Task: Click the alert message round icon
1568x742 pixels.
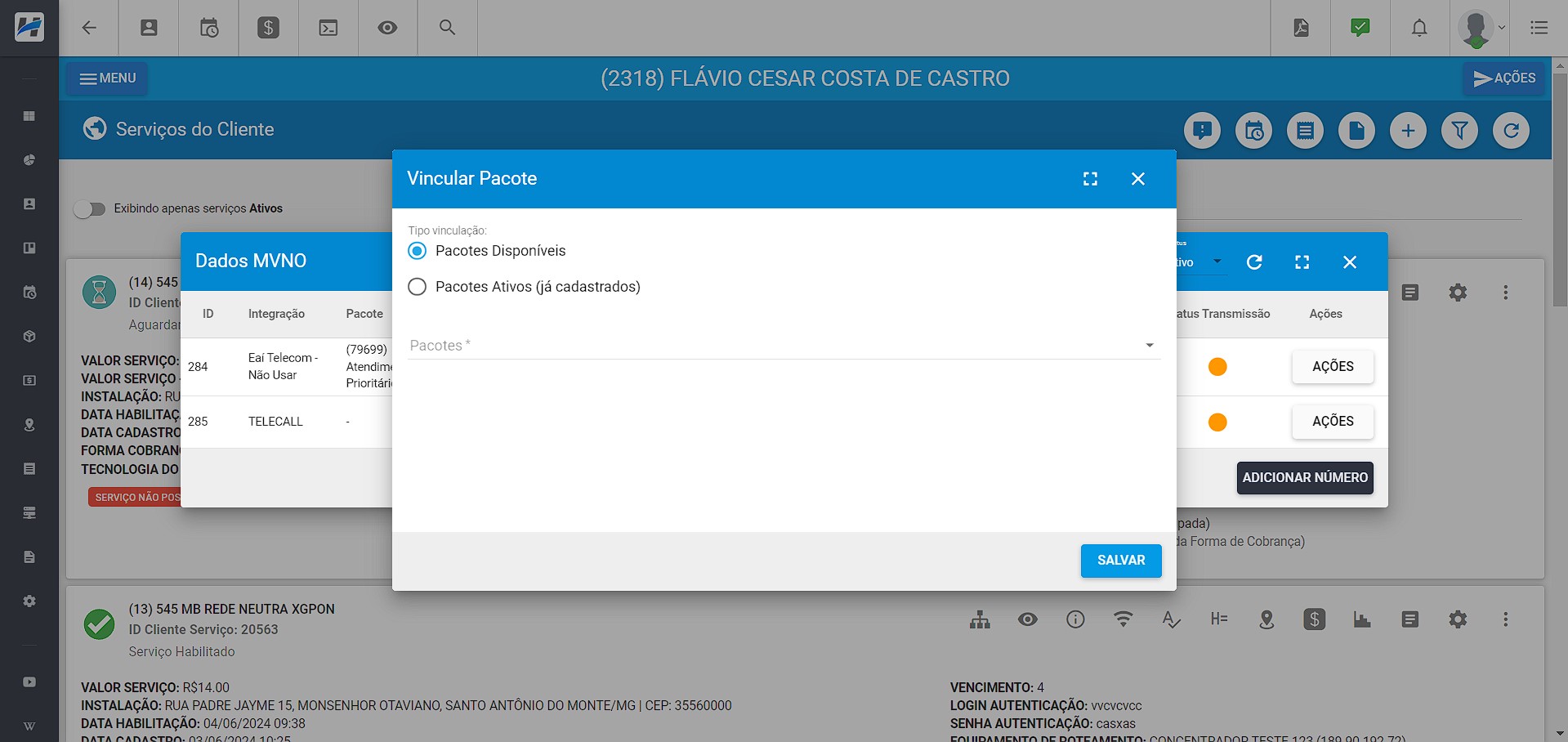Action: tap(1202, 131)
